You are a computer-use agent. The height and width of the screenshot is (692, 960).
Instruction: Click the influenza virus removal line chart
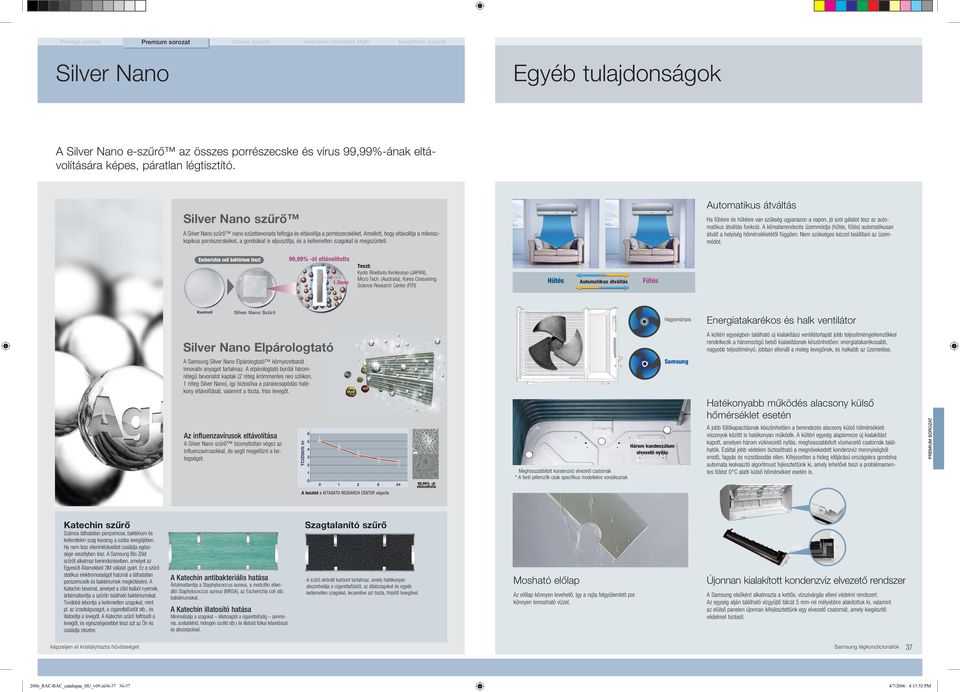coord(353,457)
